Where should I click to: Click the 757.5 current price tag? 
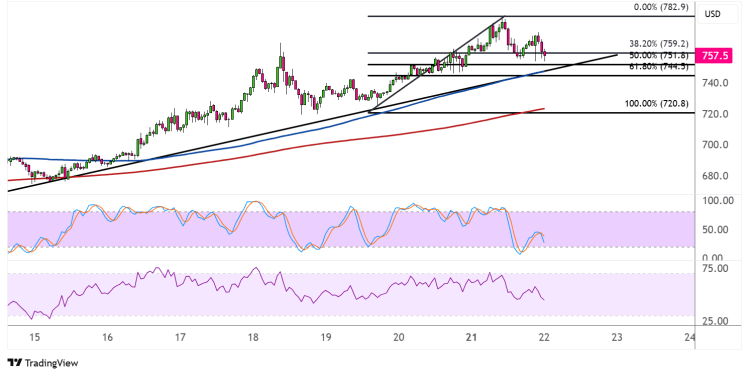[x=715, y=56]
